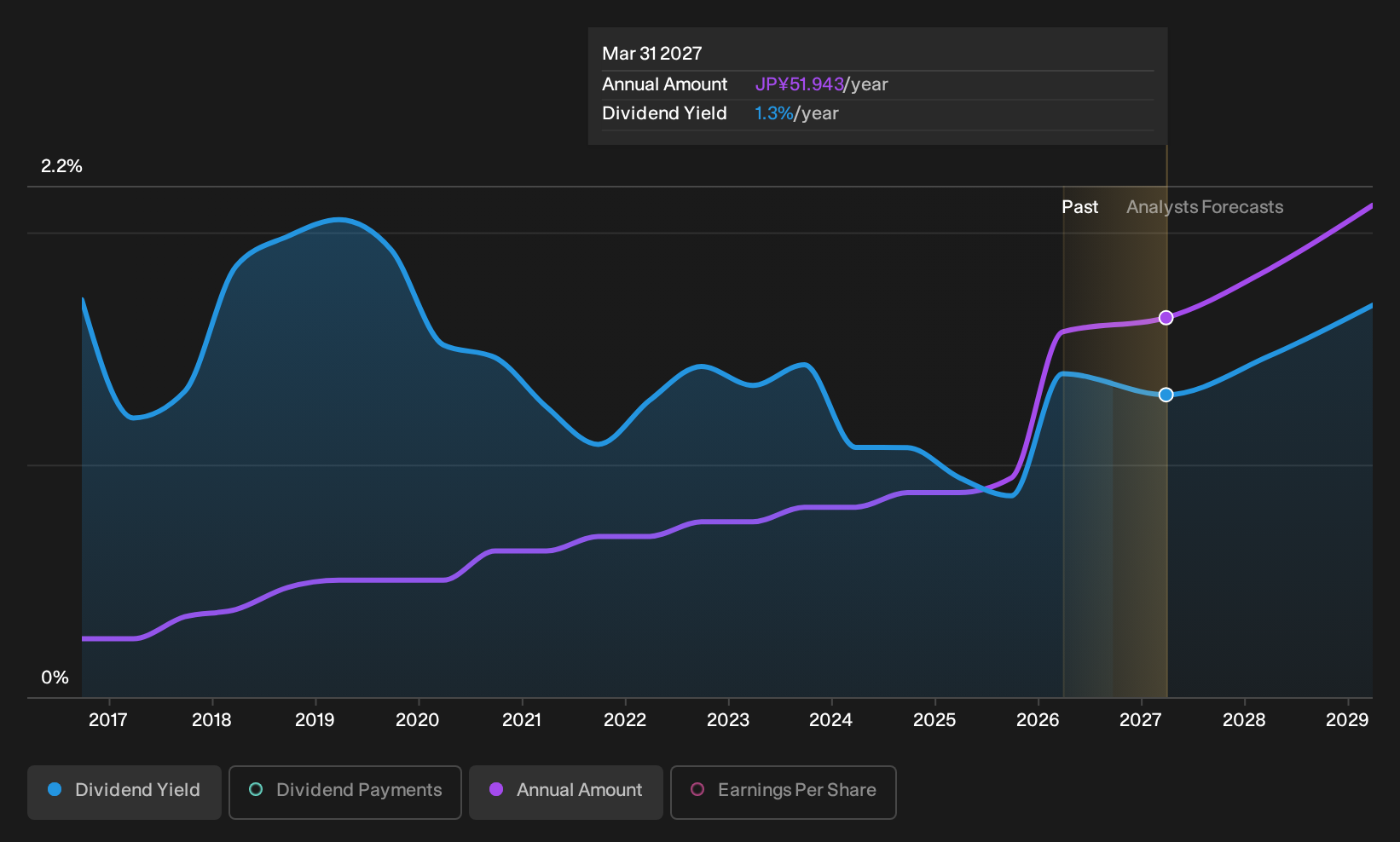Toggle the Annual Amount series
The image size is (1400, 842).
click(566, 793)
